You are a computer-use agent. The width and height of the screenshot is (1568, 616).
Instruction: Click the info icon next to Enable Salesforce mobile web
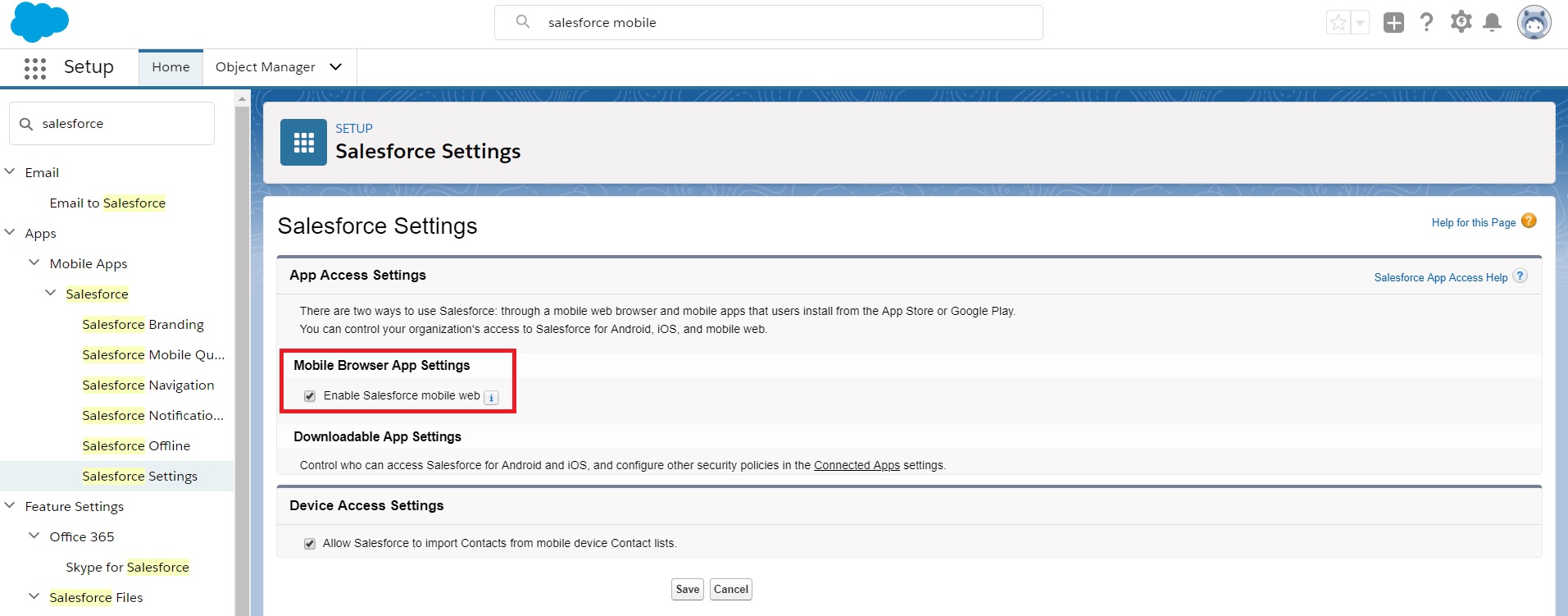tap(491, 398)
